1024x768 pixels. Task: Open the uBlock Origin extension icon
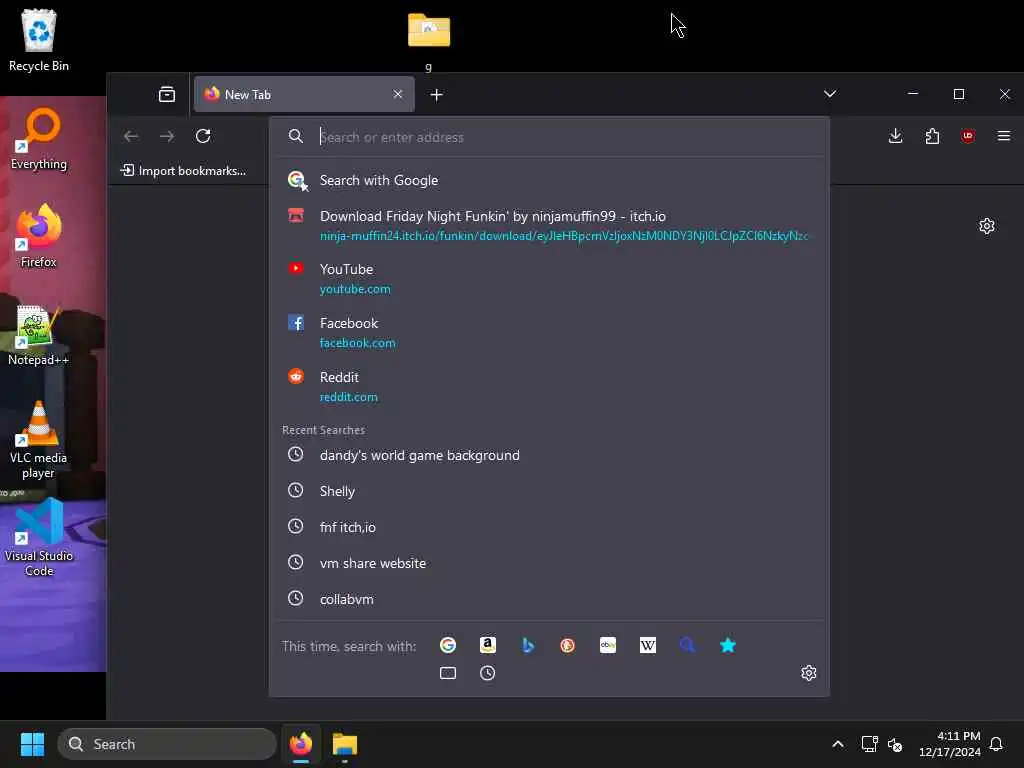point(968,136)
